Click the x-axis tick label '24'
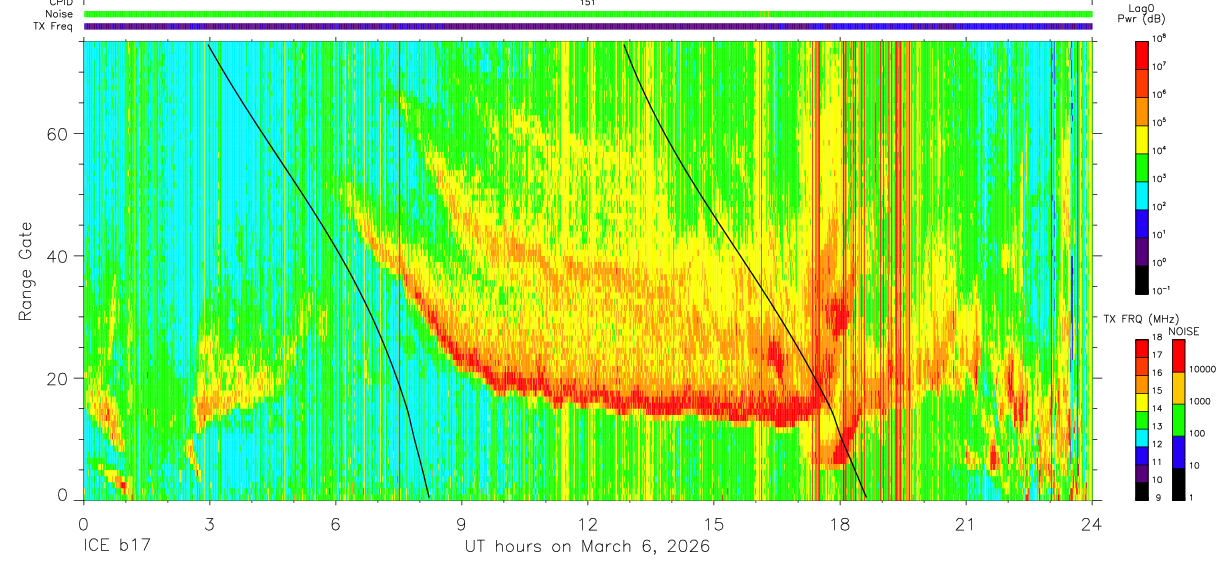Viewport: 1228px width, 567px height. pos(1092,524)
